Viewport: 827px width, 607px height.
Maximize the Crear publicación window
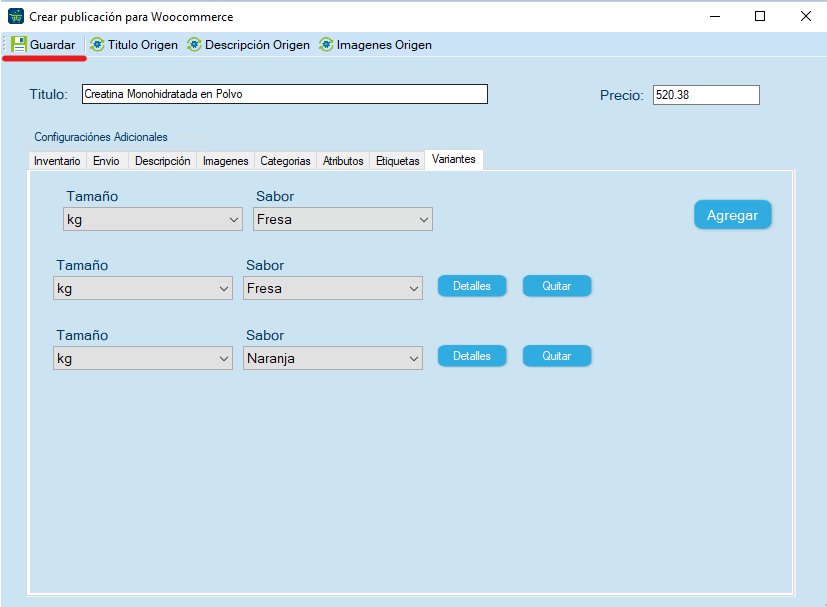[x=760, y=16]
